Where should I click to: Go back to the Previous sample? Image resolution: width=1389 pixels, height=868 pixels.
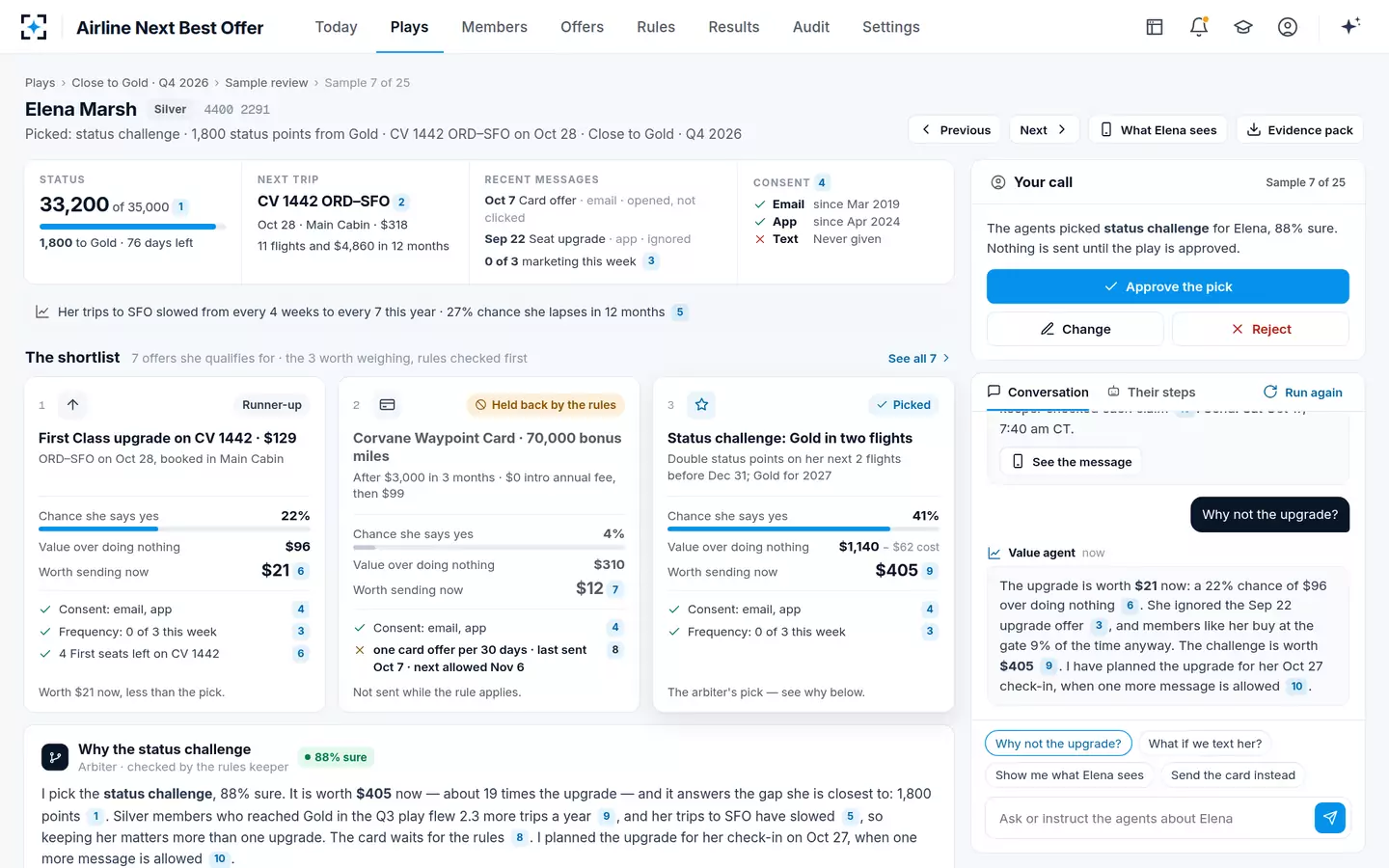click(x=956, y=130)
